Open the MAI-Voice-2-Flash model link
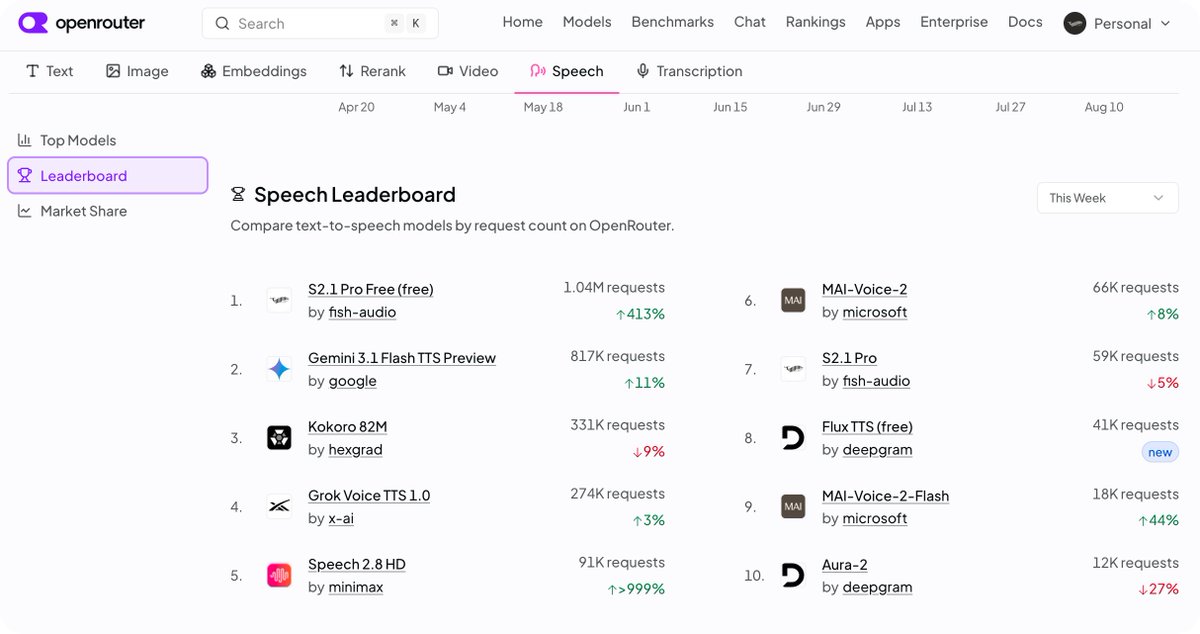The image size is (1200, 634). (885, 496)
